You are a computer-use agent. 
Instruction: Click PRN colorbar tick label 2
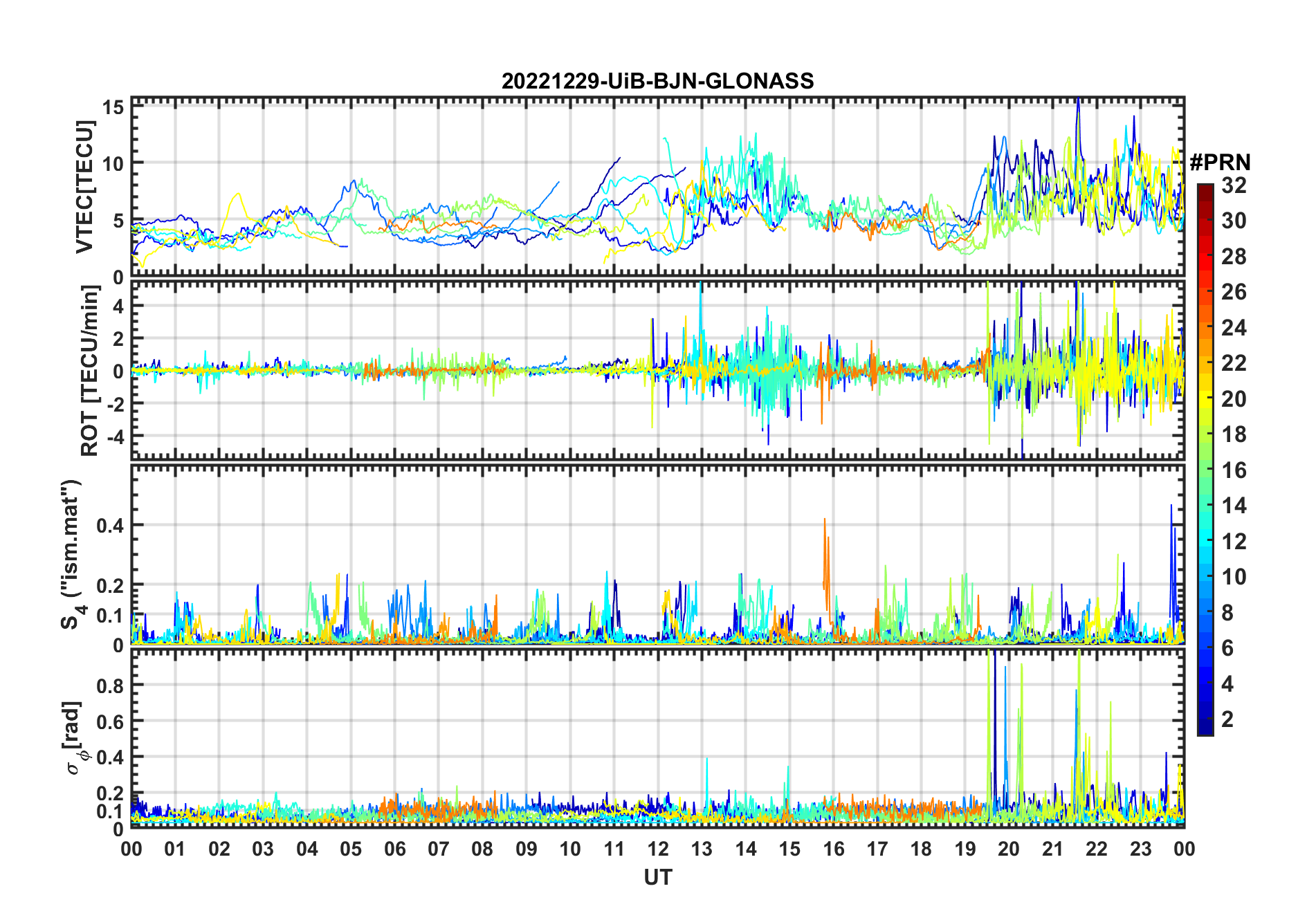1227,719
